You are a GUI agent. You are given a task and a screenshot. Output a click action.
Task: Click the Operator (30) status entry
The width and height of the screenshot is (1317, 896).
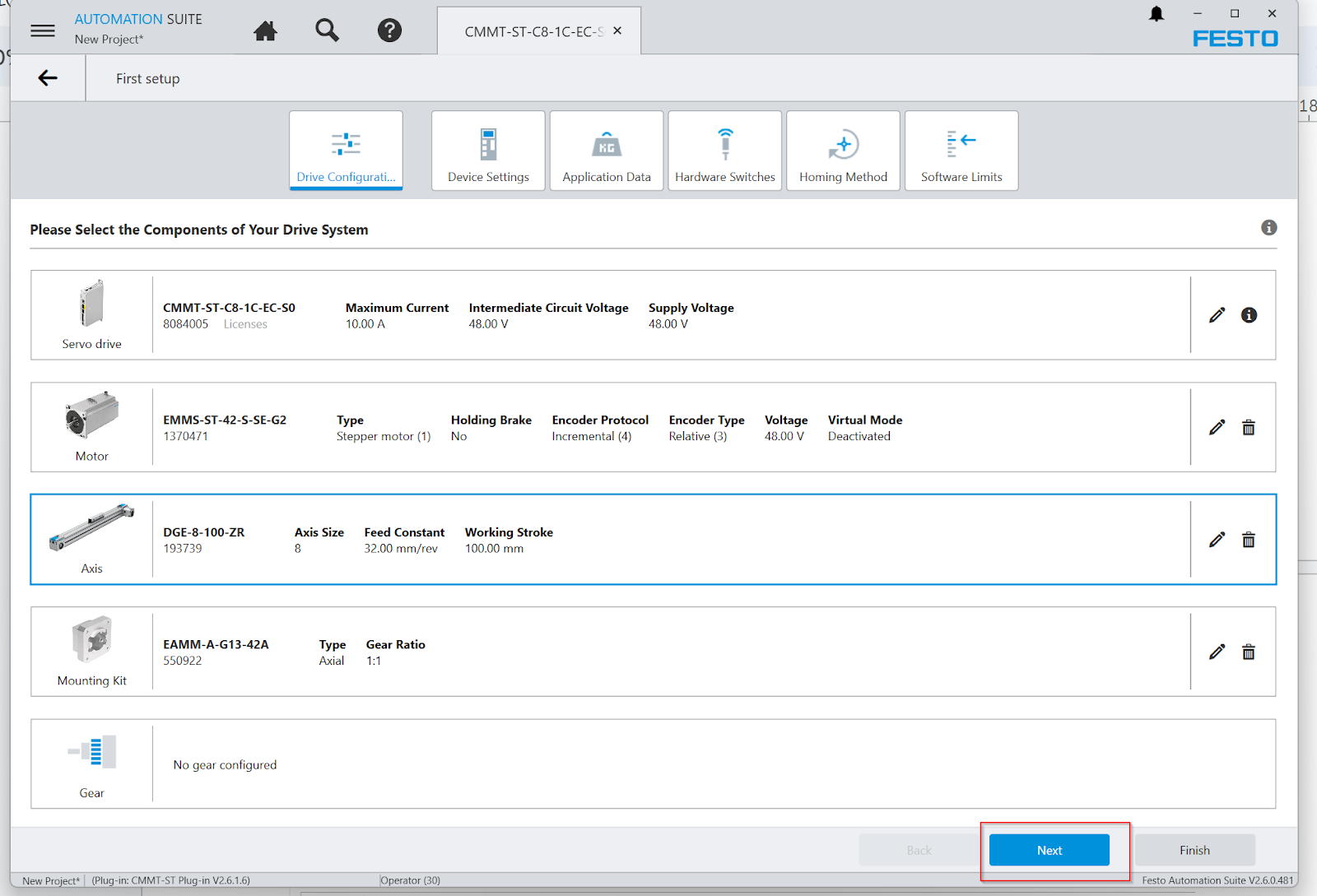pos(411,880)
